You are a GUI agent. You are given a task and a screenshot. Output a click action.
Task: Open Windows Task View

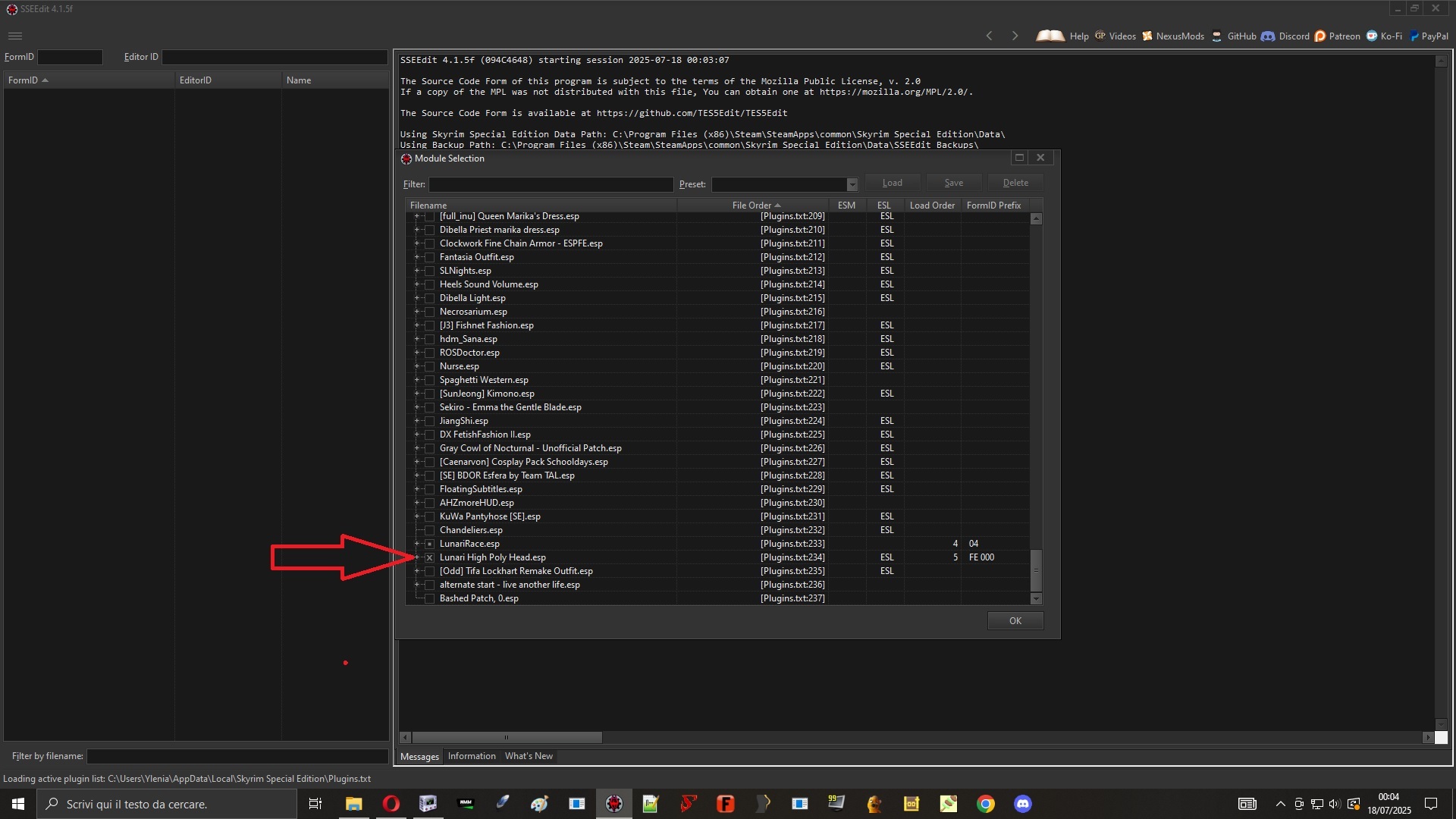click(x=315, y=804)
